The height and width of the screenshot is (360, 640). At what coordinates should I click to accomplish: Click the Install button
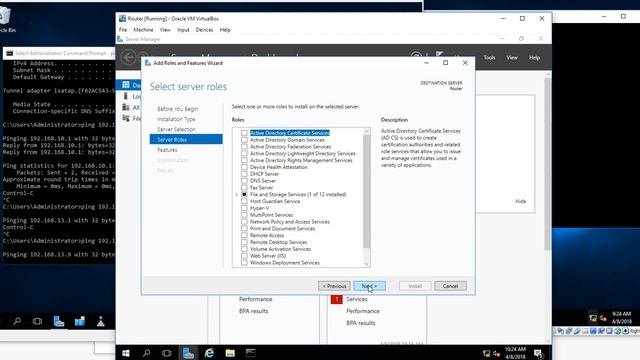coord(415,286)
